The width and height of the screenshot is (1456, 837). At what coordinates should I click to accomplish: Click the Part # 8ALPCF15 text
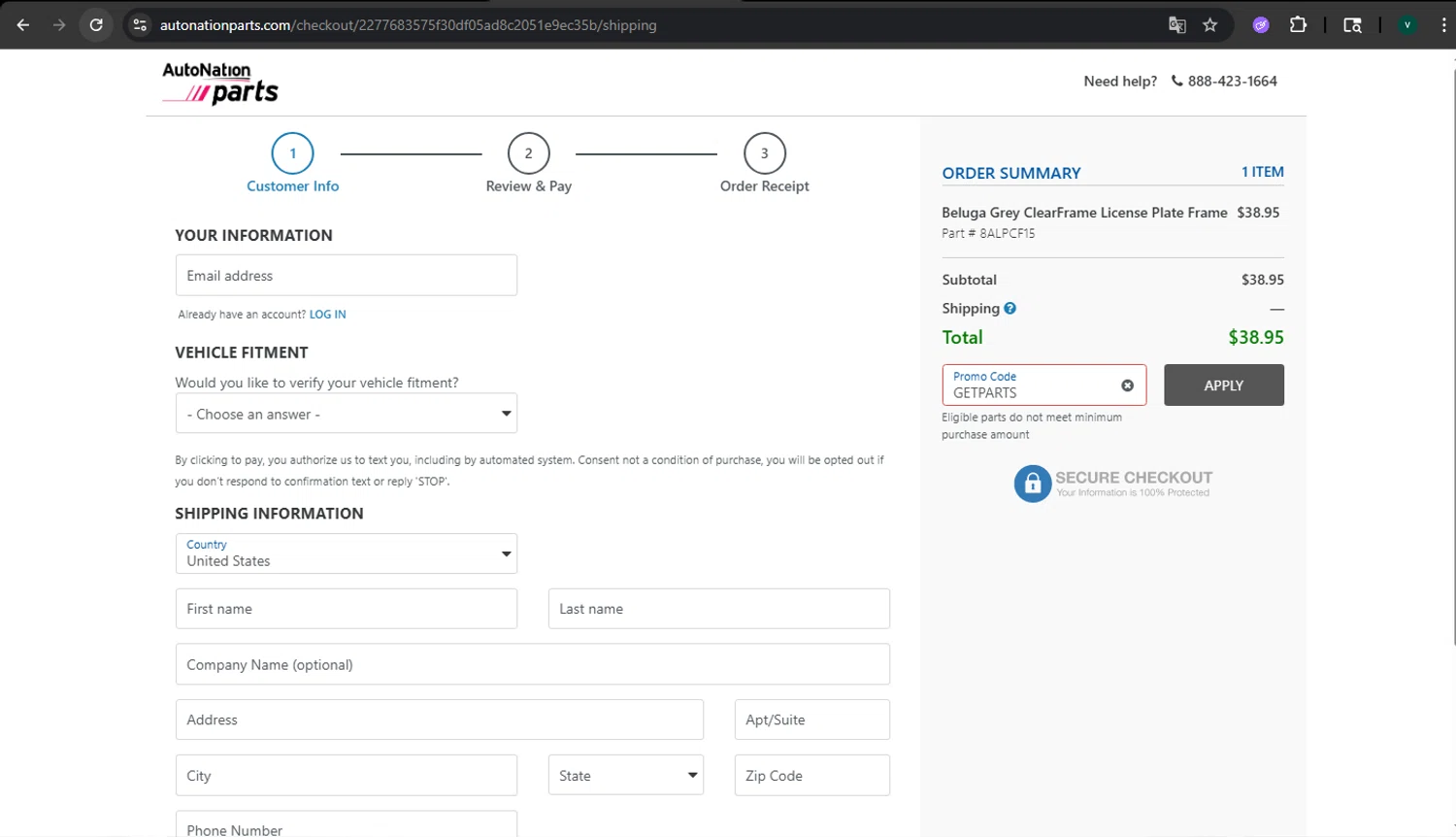point(988,233)
